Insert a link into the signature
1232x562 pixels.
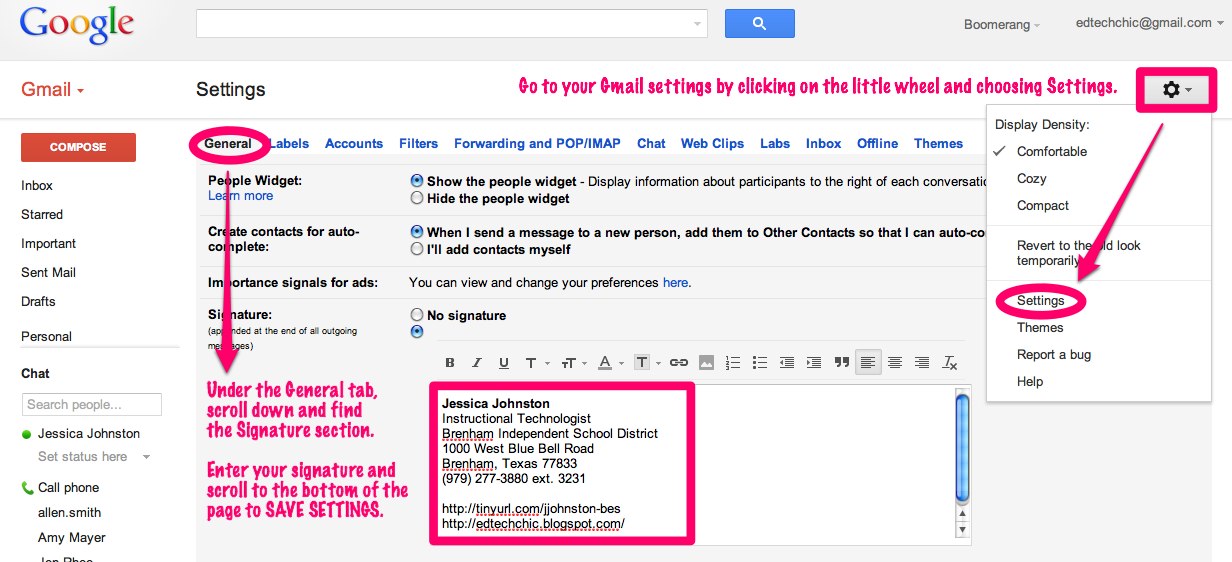pyautogui.click(x=679, y=363)
